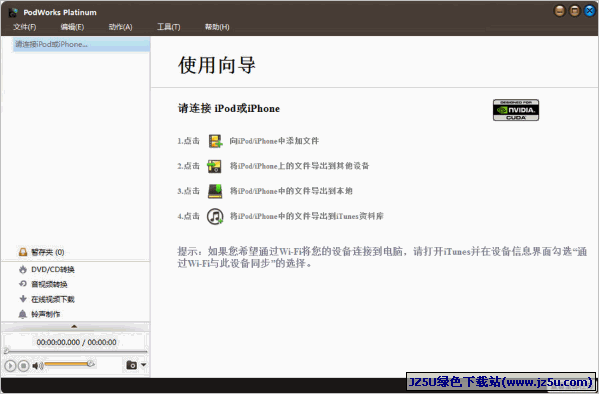Click text 向iPod/iPhone中添加文件
Image resolution: width=599 pixels, height=394 pixels.
274,141
